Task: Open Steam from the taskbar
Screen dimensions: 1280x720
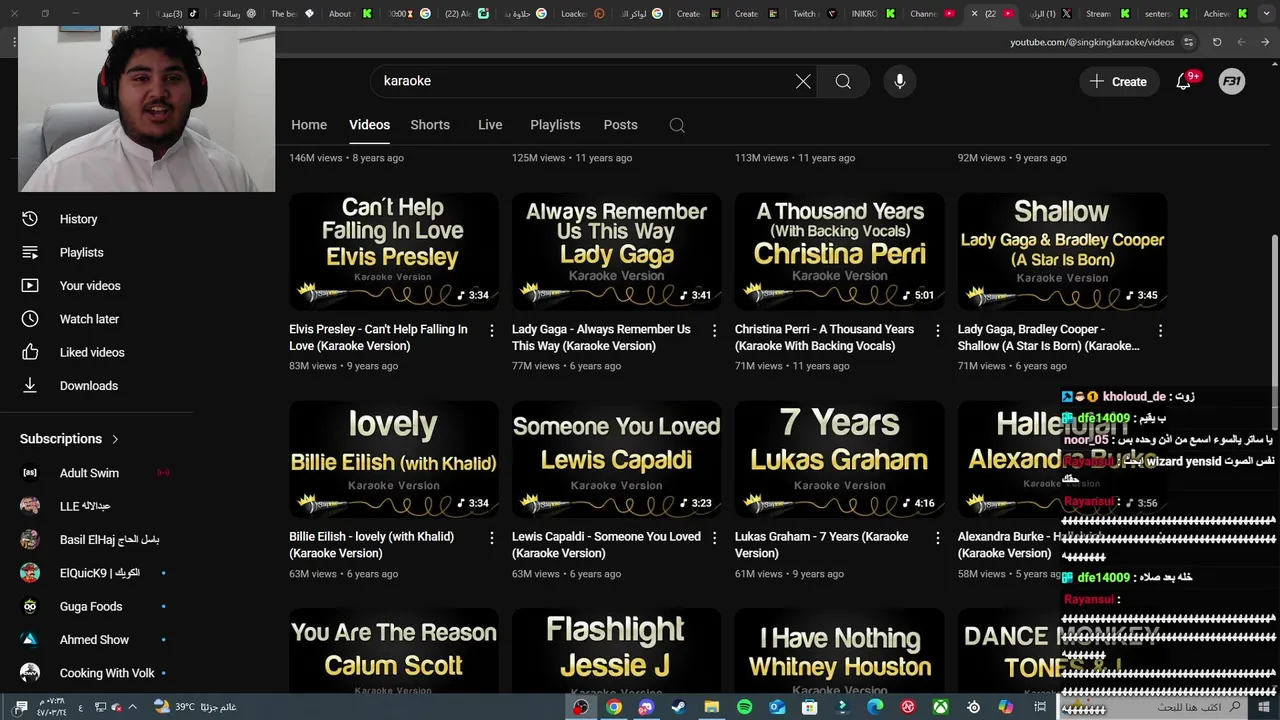Action: (679, 707)
